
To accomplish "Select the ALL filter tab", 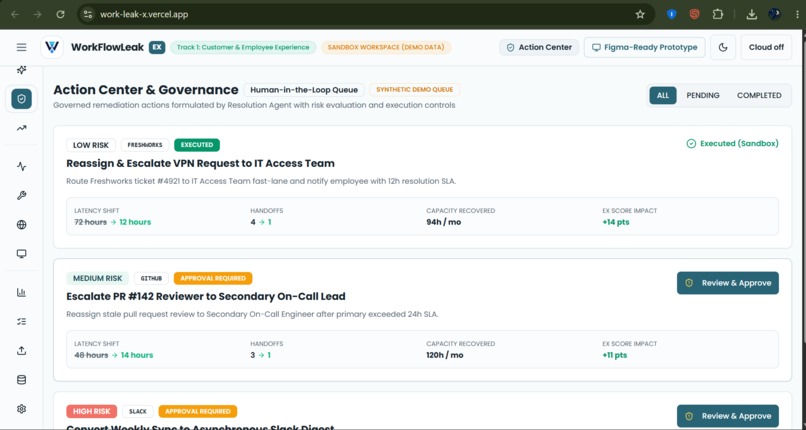I will (663, 96).
